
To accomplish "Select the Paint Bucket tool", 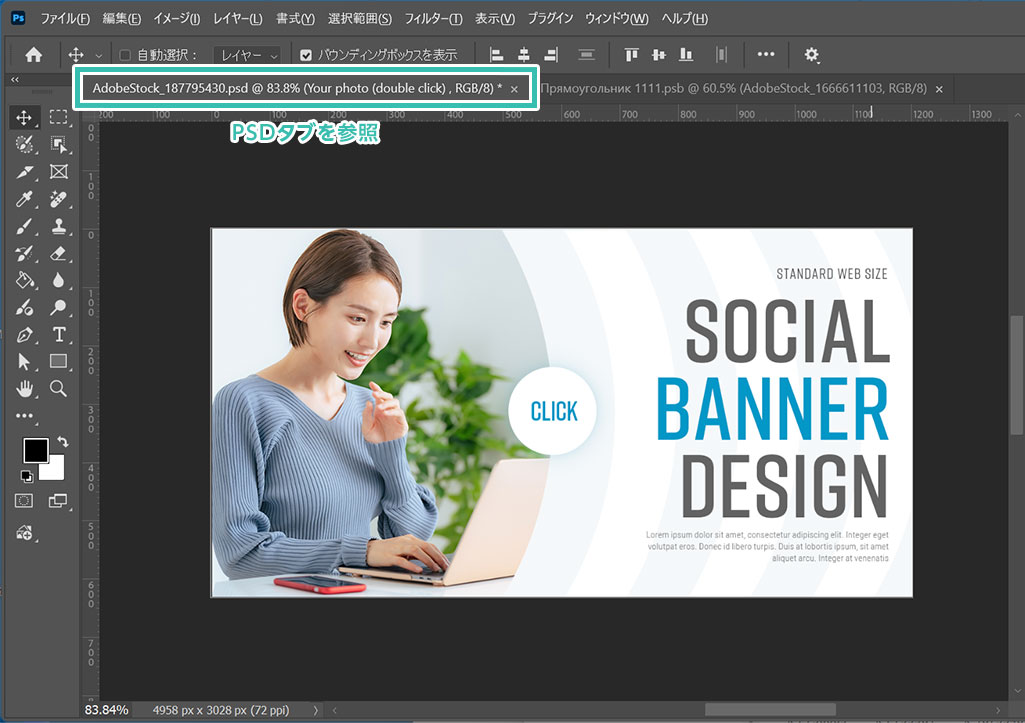I will [x=24, y=280].
